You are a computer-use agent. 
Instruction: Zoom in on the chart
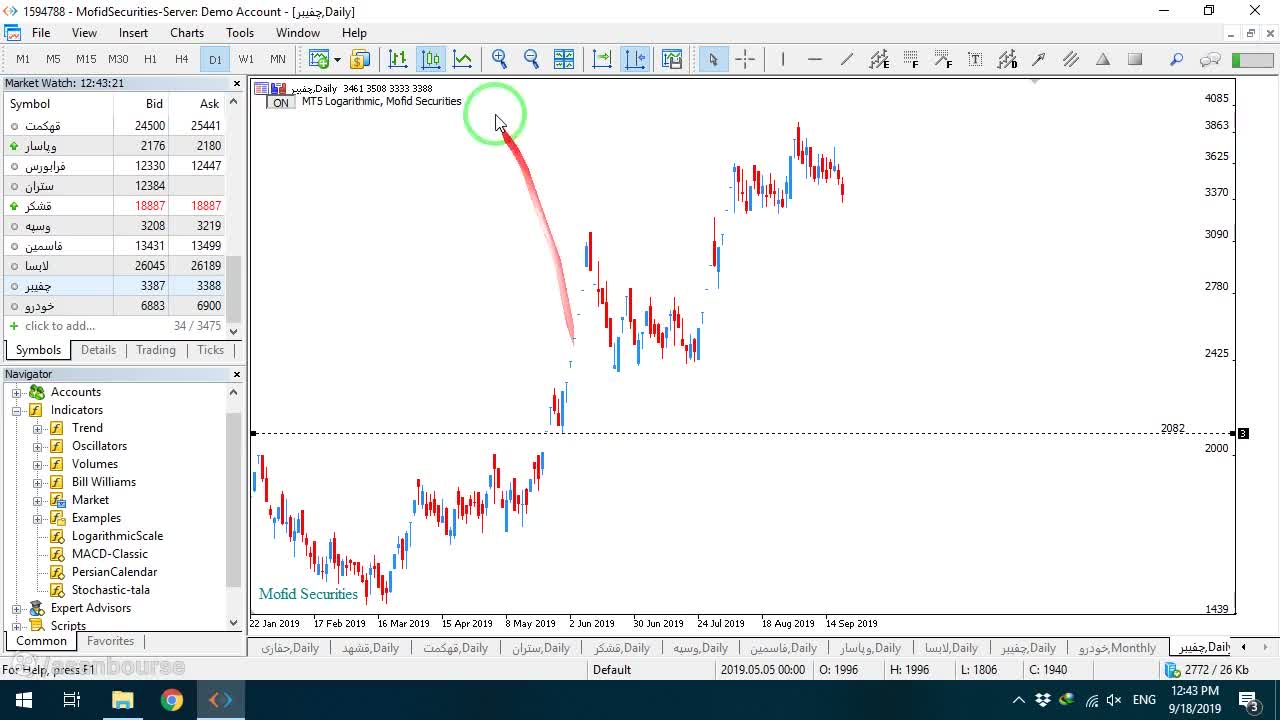500,59
